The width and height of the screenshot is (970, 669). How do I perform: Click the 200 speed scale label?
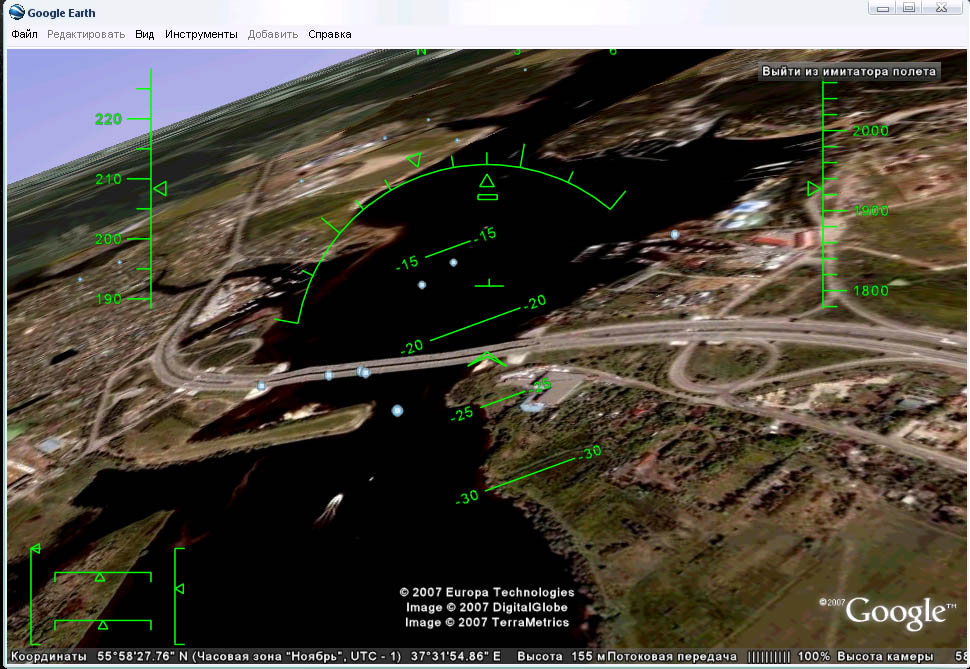108,239
